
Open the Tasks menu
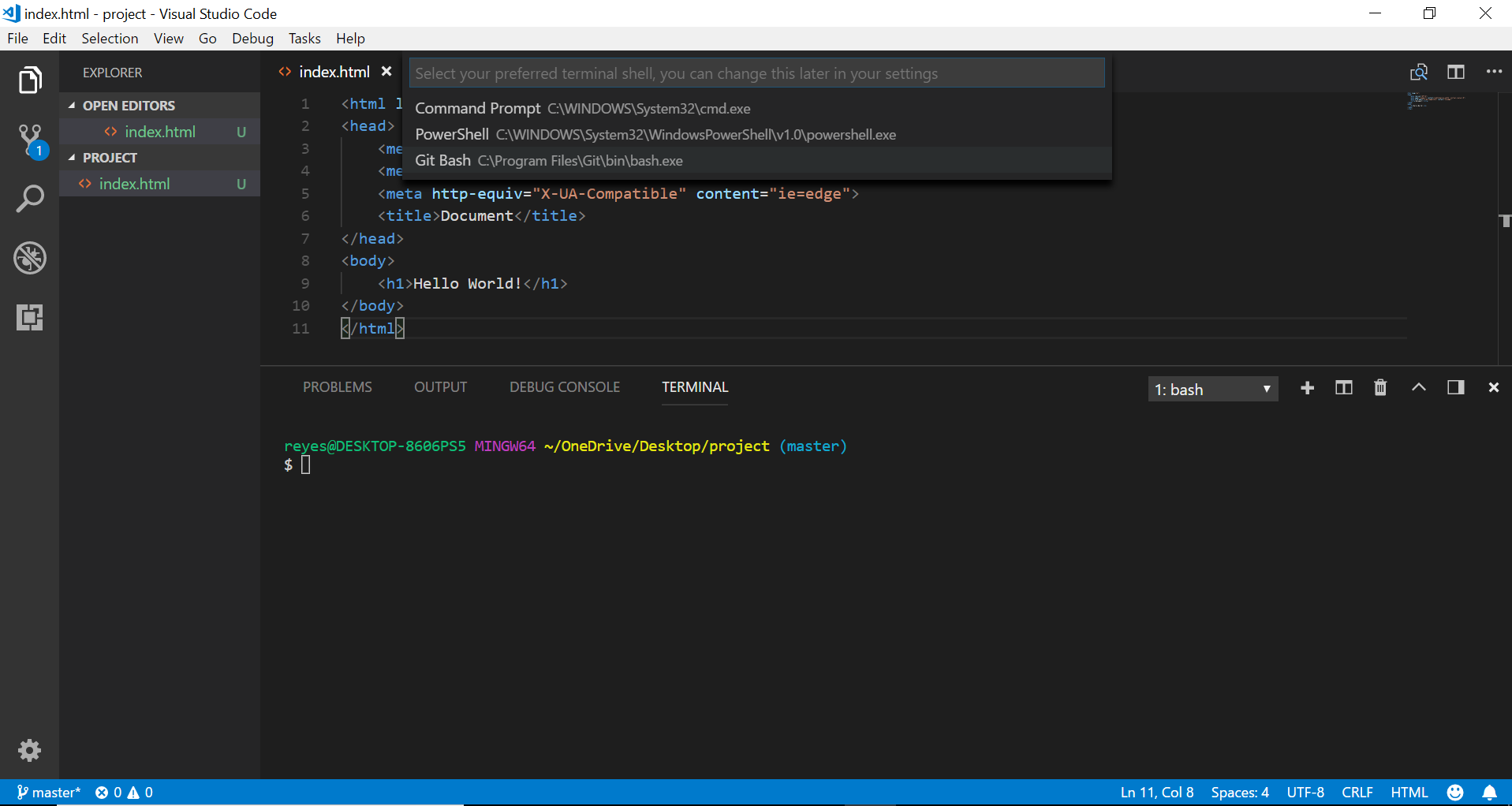point(304,39)
